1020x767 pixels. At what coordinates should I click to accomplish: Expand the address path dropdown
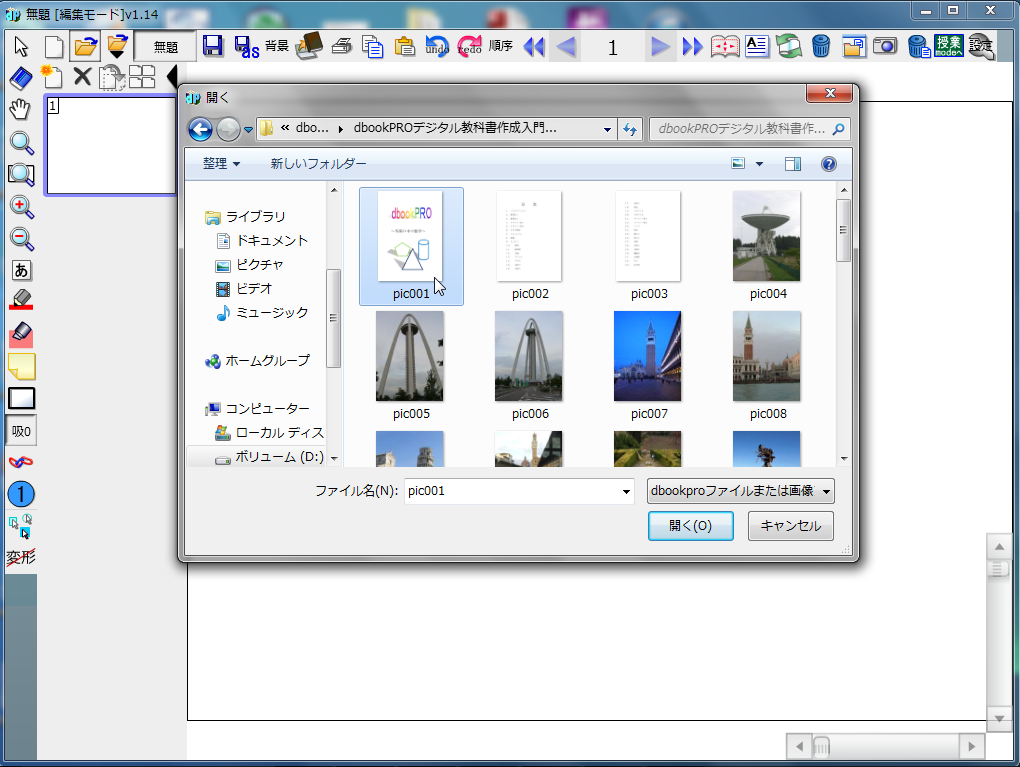pyautogui.click(x=607, y=129)
